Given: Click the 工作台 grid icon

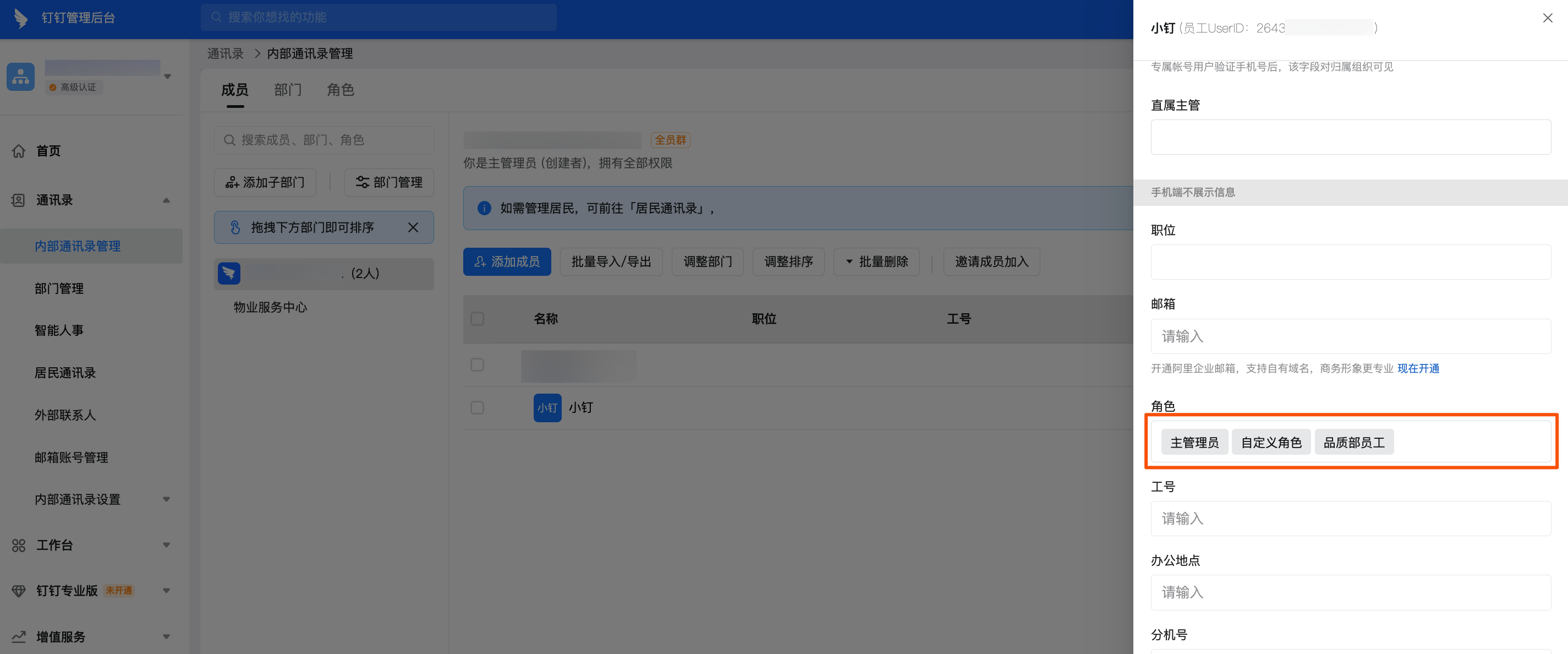Looking at the screenshot, I should click(x=19, y=546).
